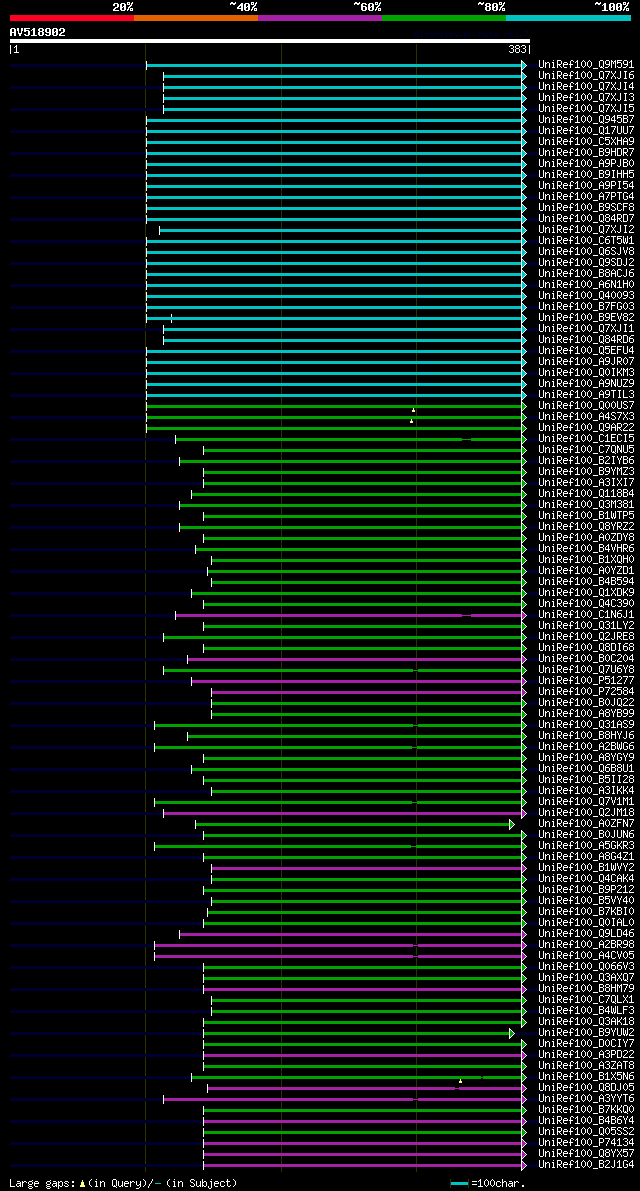Click the UniRef100_Q5EFU4 label

585,351
